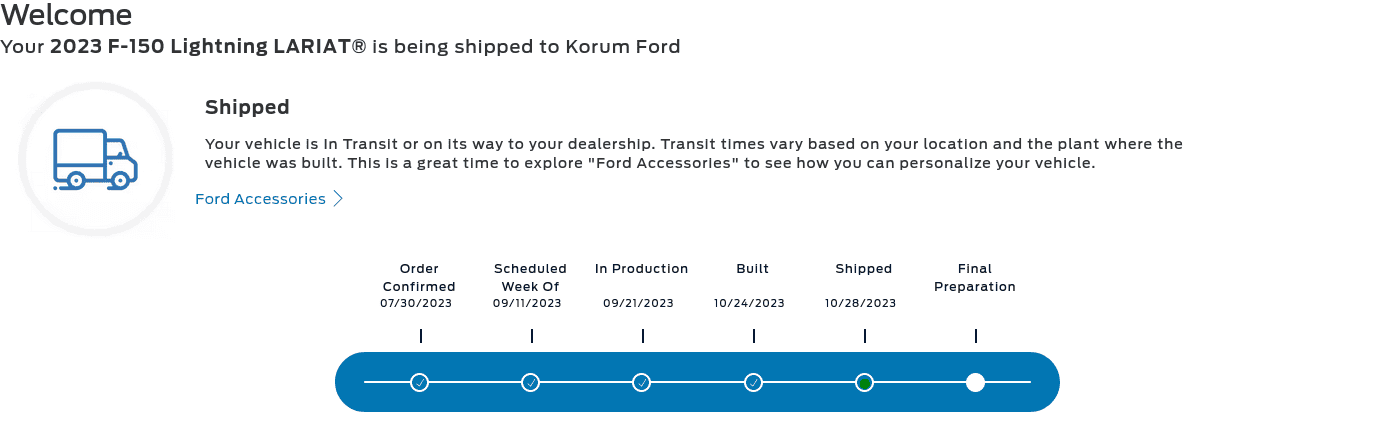1395x445 pixels.
Task: Click the white Final Preparation circle
Action: click(975, 382)
